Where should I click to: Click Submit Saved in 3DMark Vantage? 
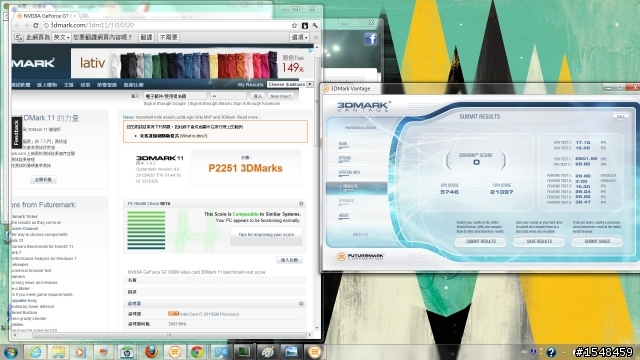click(597, 242)
